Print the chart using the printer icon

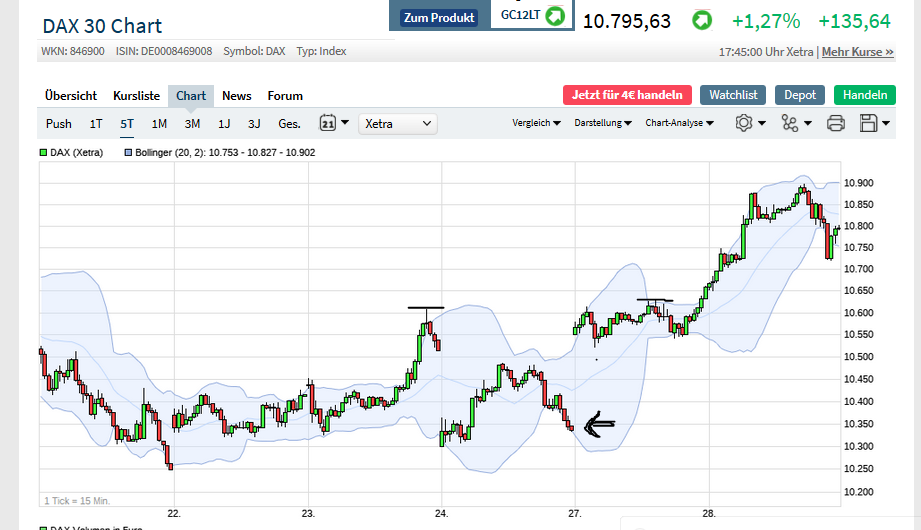click(836, 123)
